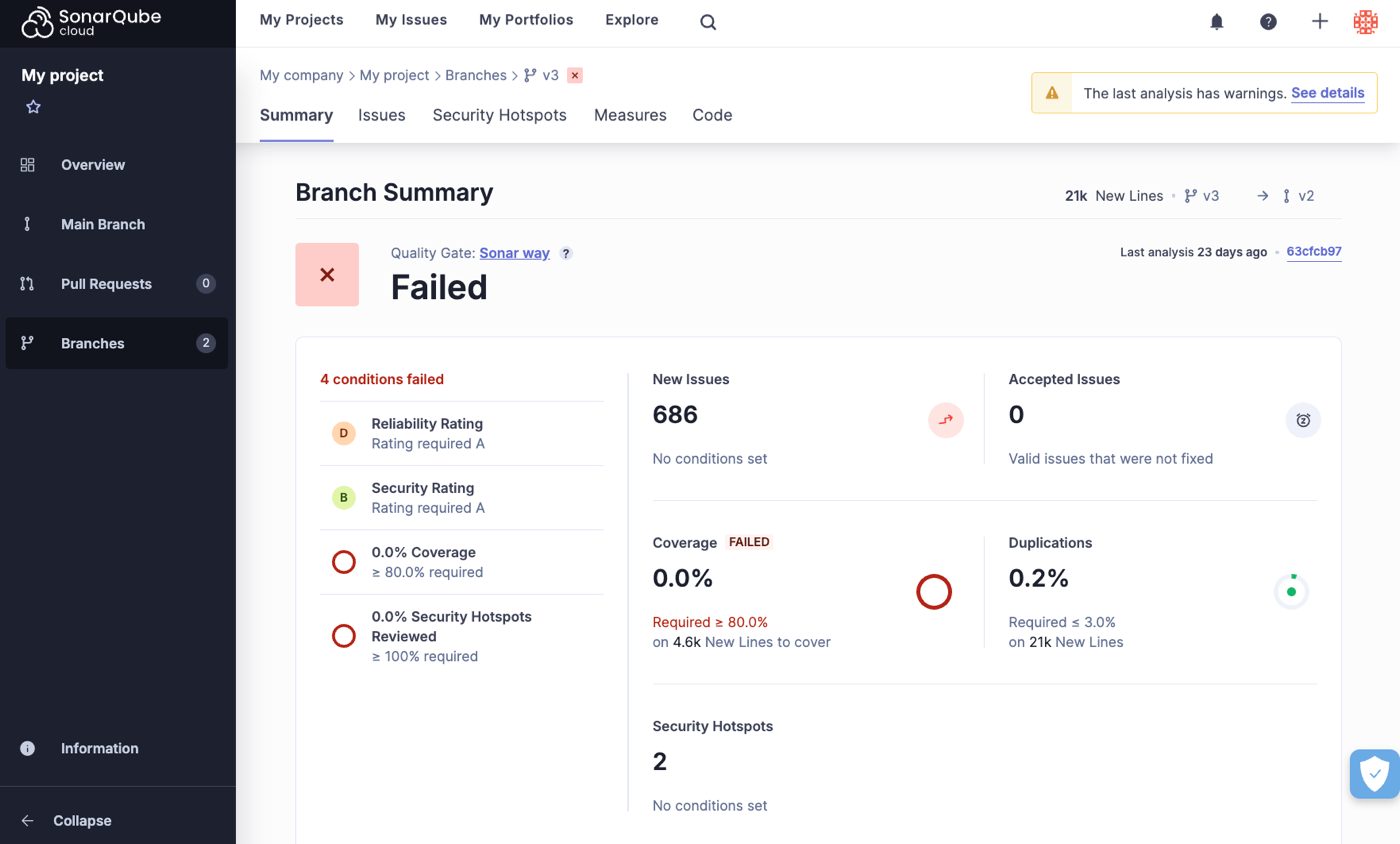Click the Quality Gate help icon
Image resolution: width=1400 pixels, height=844 pixels.
566,254
